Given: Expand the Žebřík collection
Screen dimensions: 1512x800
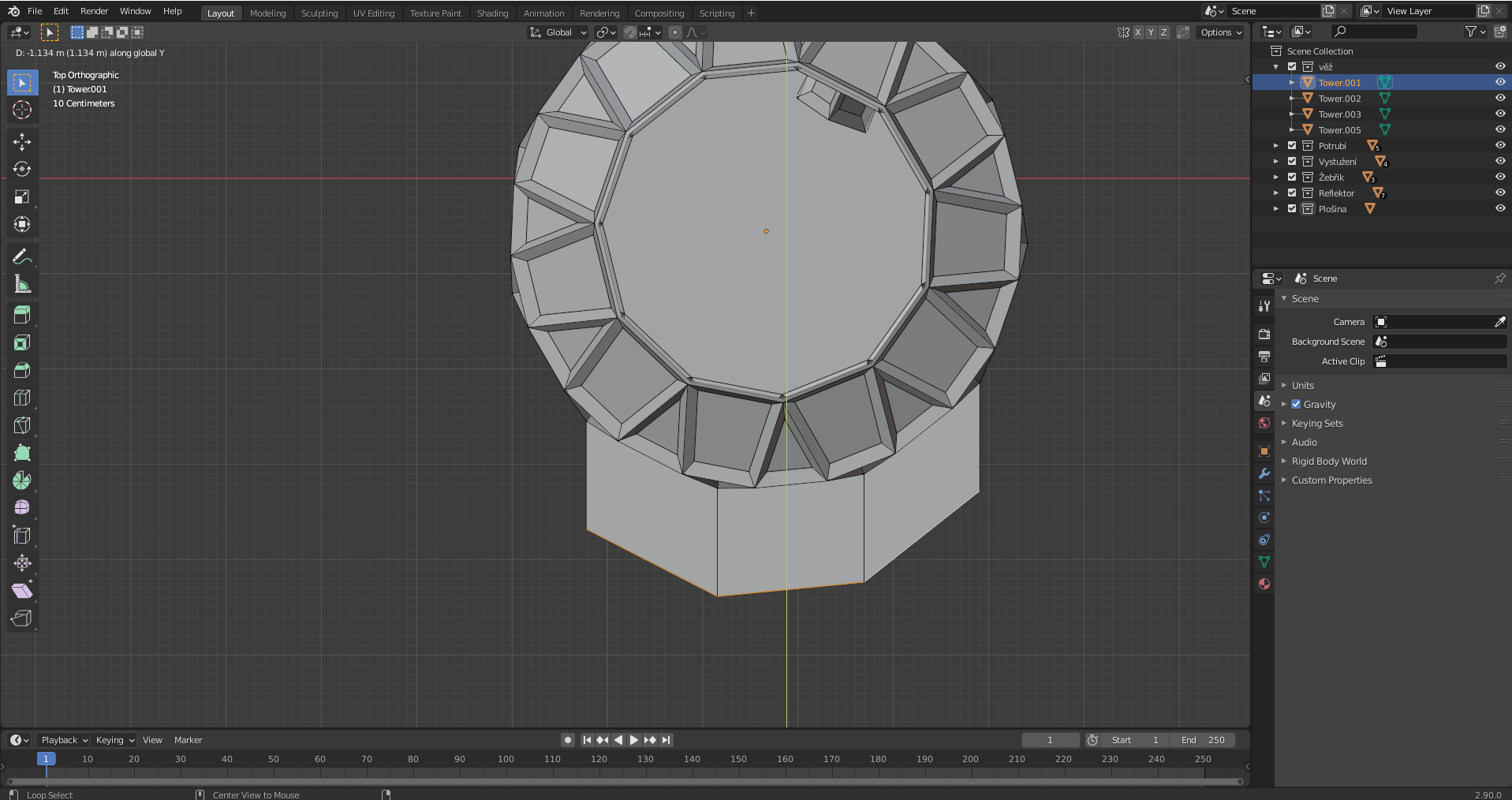Looking at the screenshot, I should [1276, 177].
